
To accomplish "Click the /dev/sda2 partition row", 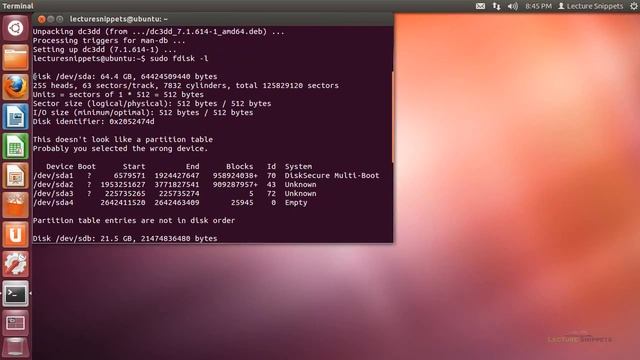I will (175, 184).
